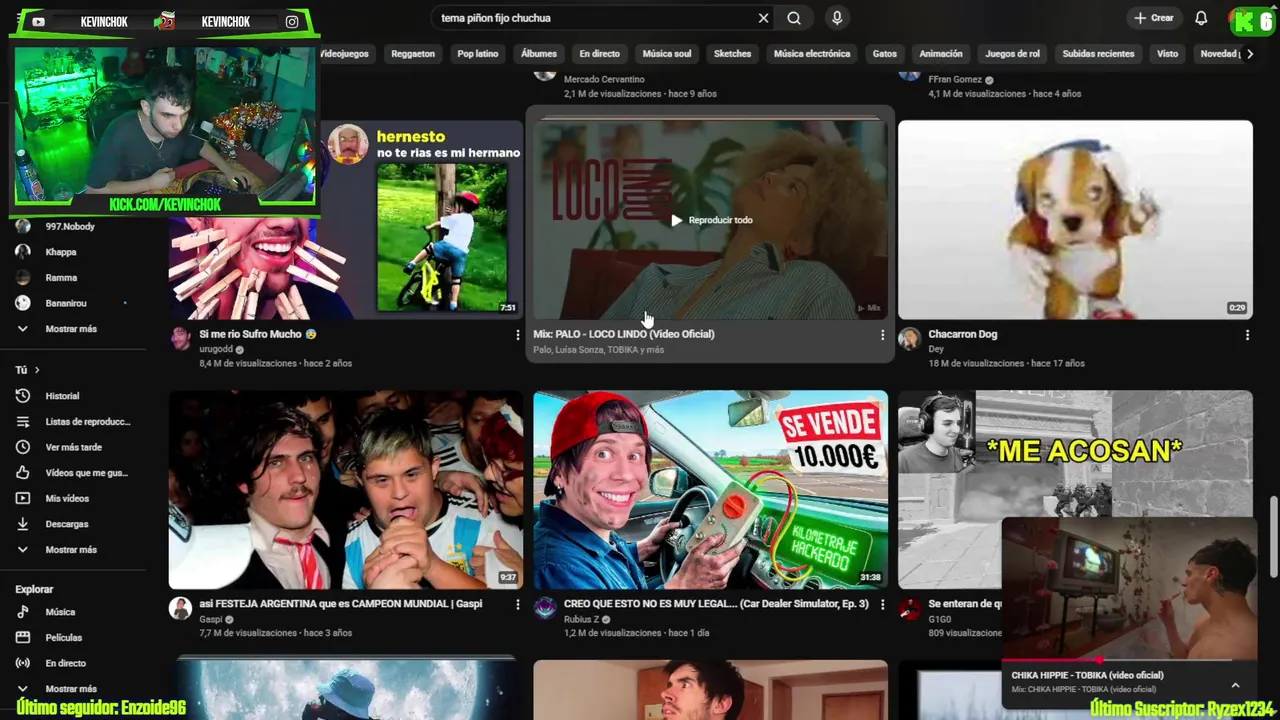Screen dimensions: 1280x720
Task: Open the Chacarron Dog thumbnail
Action: point(1075,220)
